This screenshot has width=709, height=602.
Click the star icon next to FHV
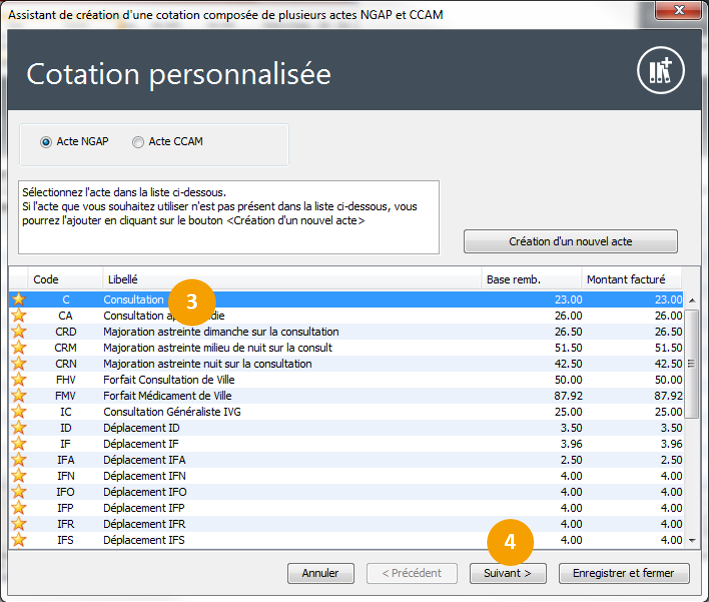(18, 379)
